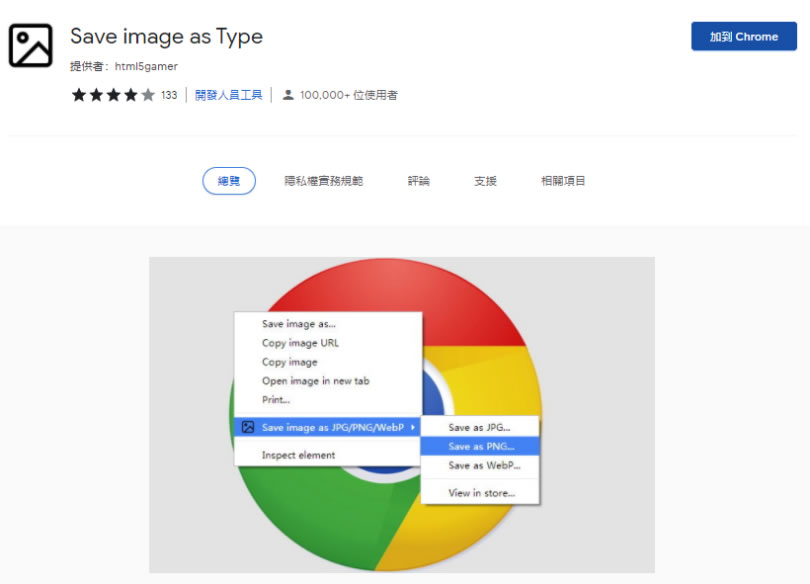Expand the Save image as JPG/PNG/WebP submenu arrow
Image resolution: width=810 pixels, height=584 pixels.
(413, 427)
